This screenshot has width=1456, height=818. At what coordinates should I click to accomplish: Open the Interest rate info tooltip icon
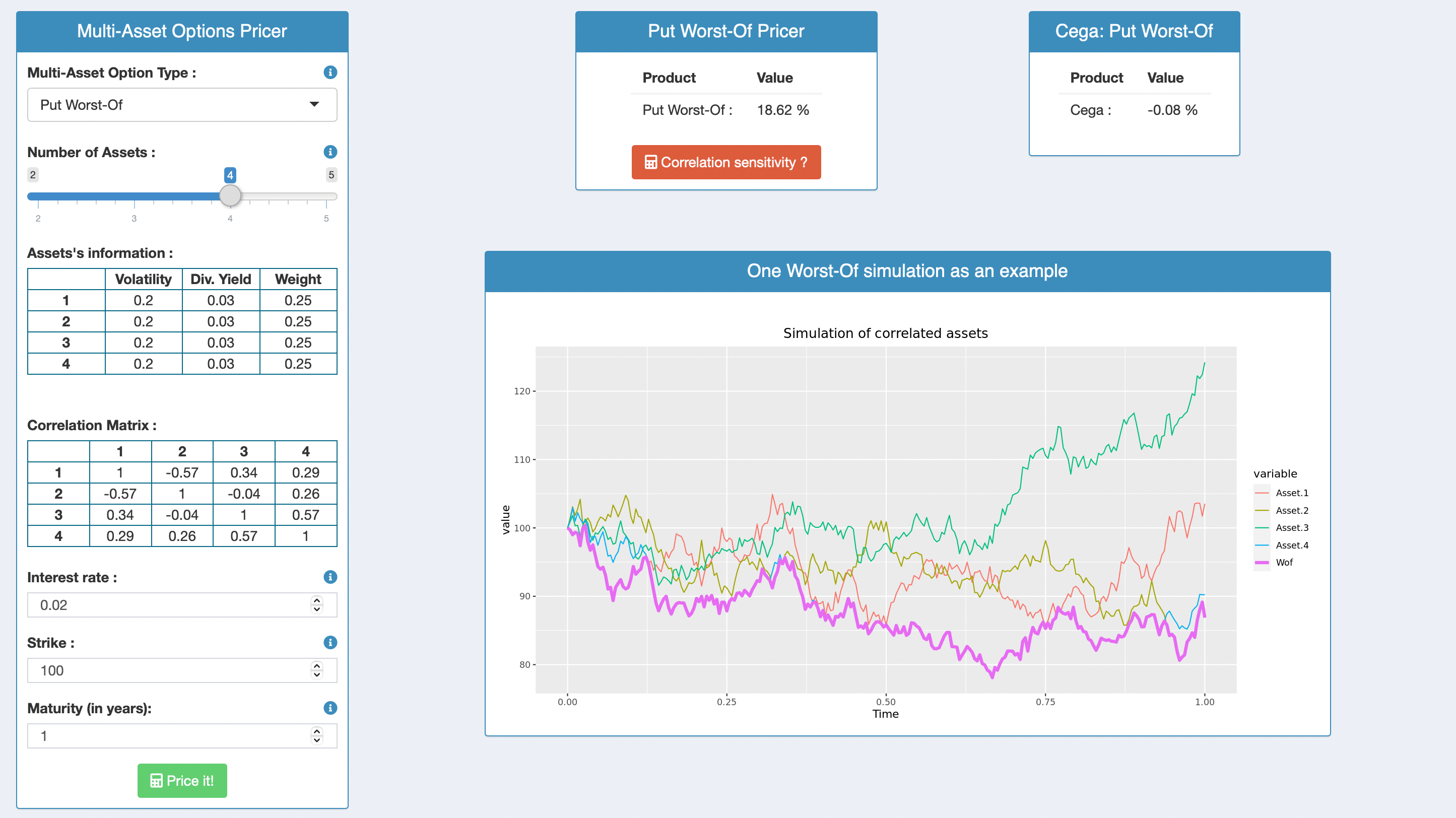click(330, 577)
